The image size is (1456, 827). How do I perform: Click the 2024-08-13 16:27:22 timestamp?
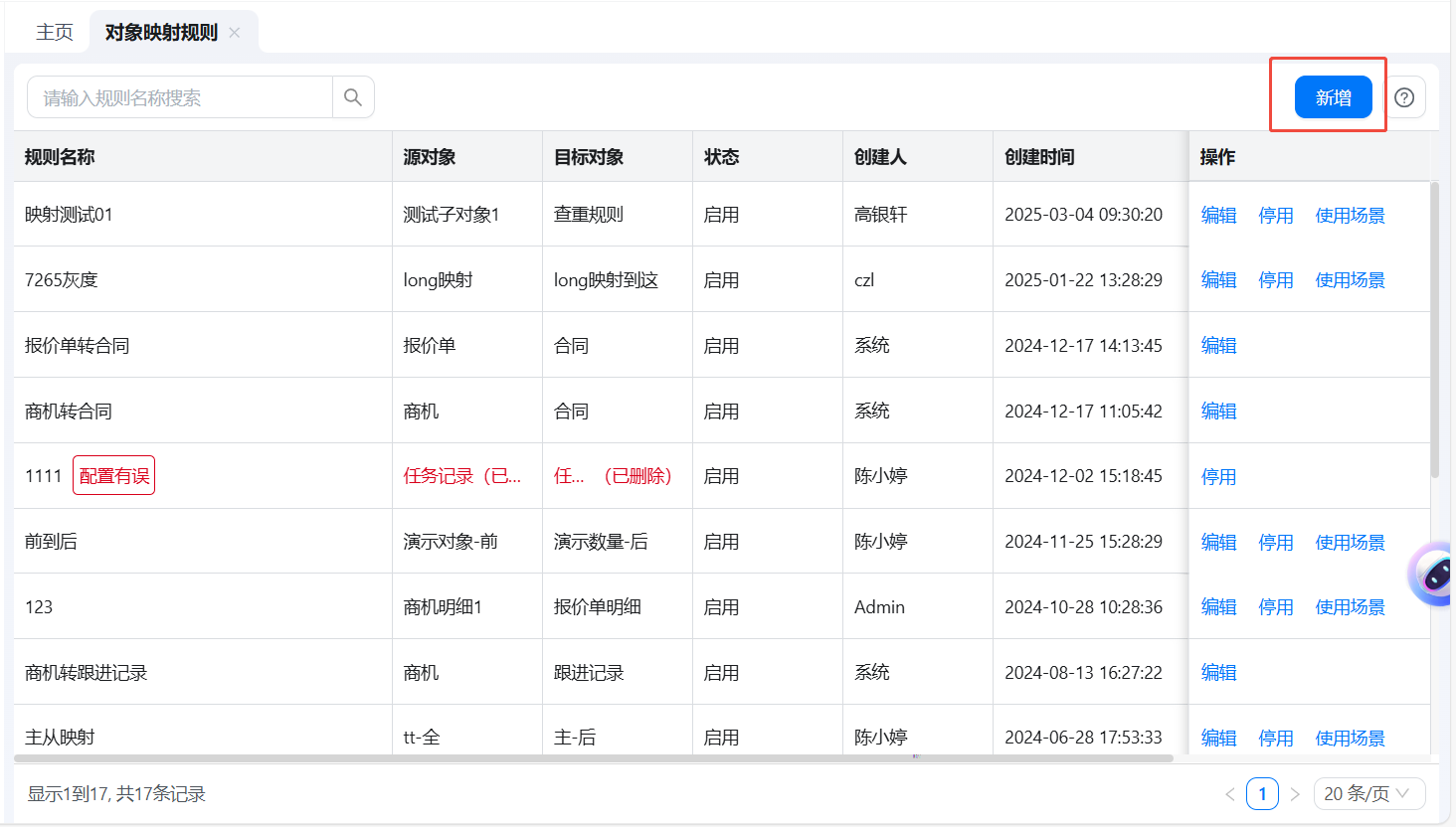[1083, 673]
